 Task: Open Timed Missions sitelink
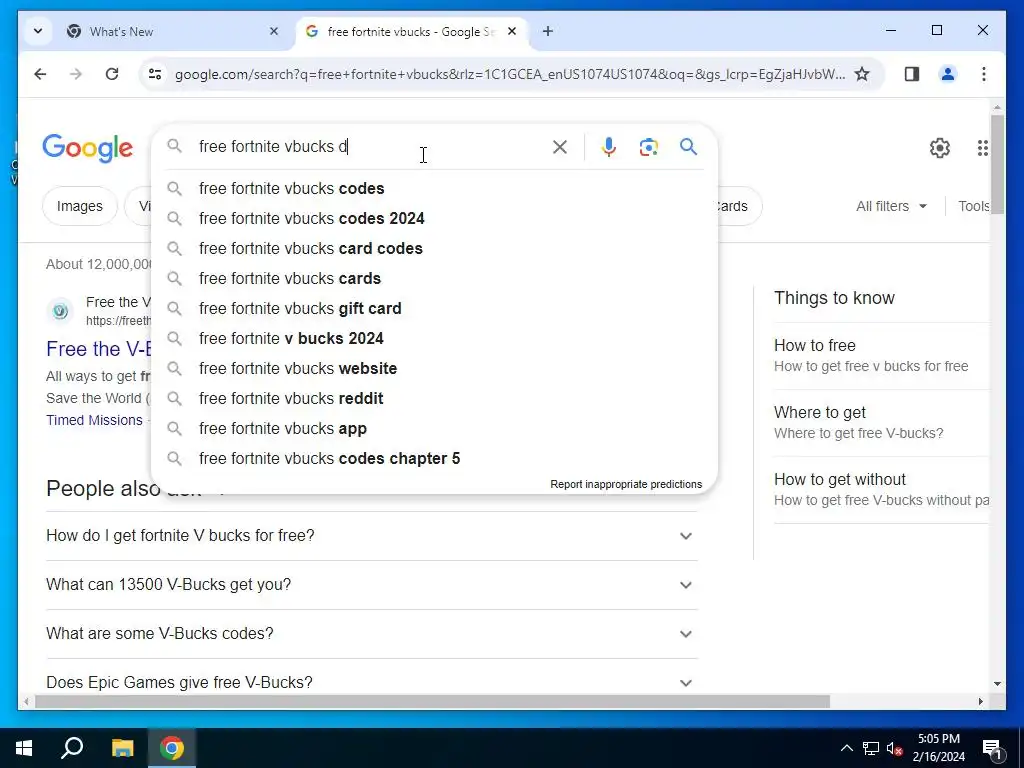point(94,421)
